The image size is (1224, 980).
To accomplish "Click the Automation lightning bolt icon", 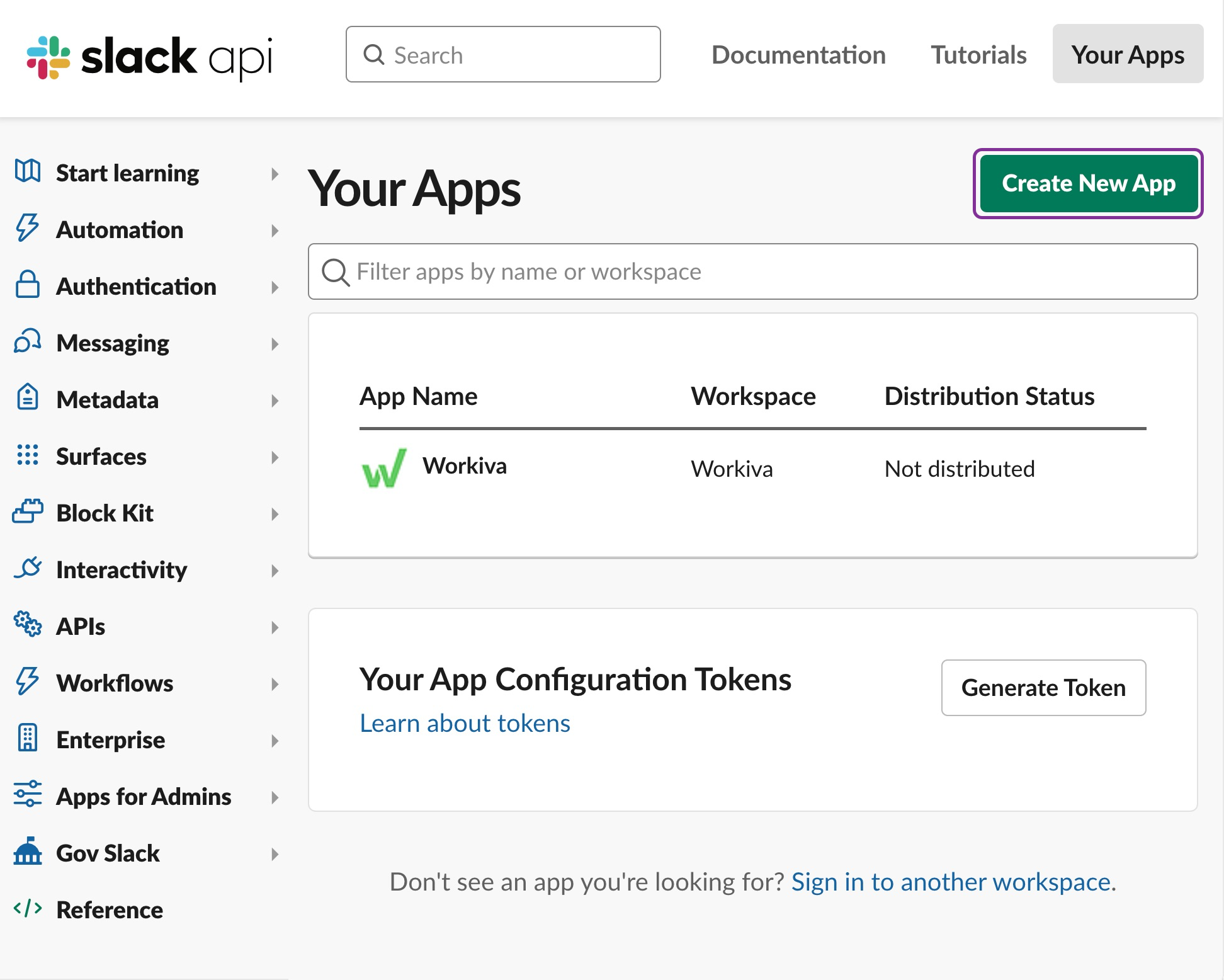I will [x=28, y=228].
